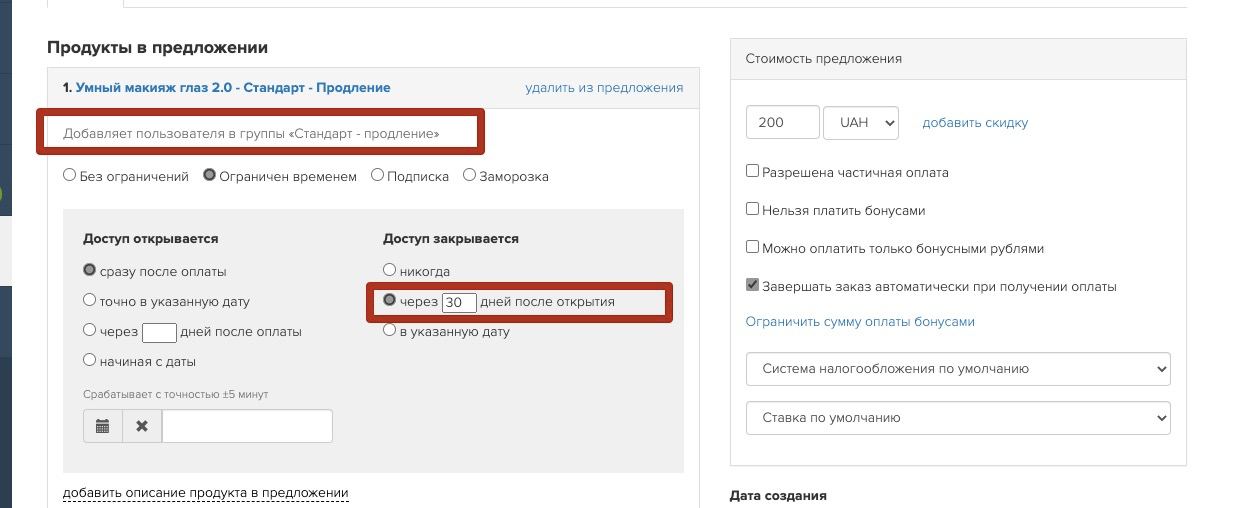Click "добавить описание продукта в предложении"
This screenshot has width=1247, height=508.
[x=205, y=493]
